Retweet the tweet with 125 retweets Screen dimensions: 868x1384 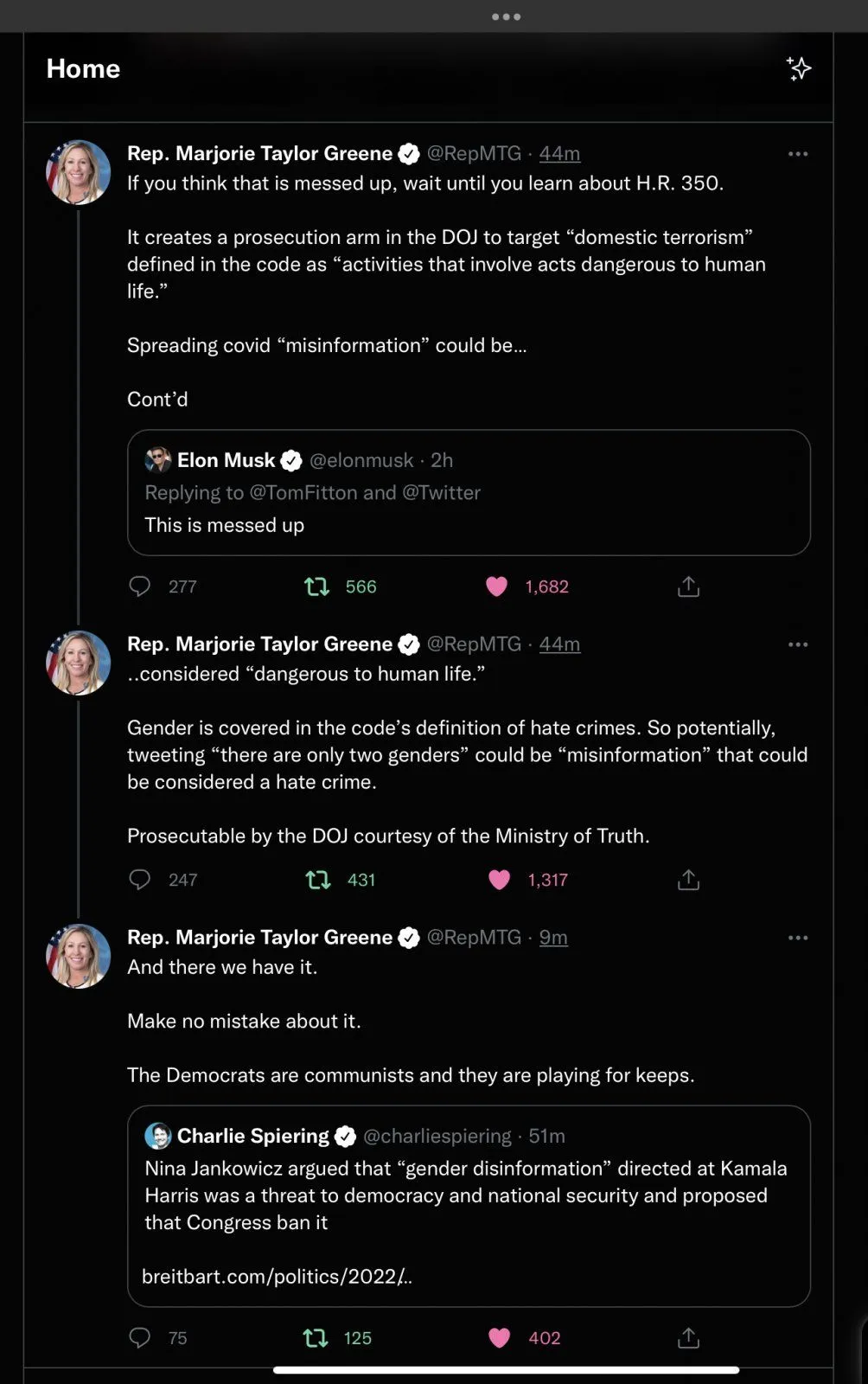click(316, 1338)
